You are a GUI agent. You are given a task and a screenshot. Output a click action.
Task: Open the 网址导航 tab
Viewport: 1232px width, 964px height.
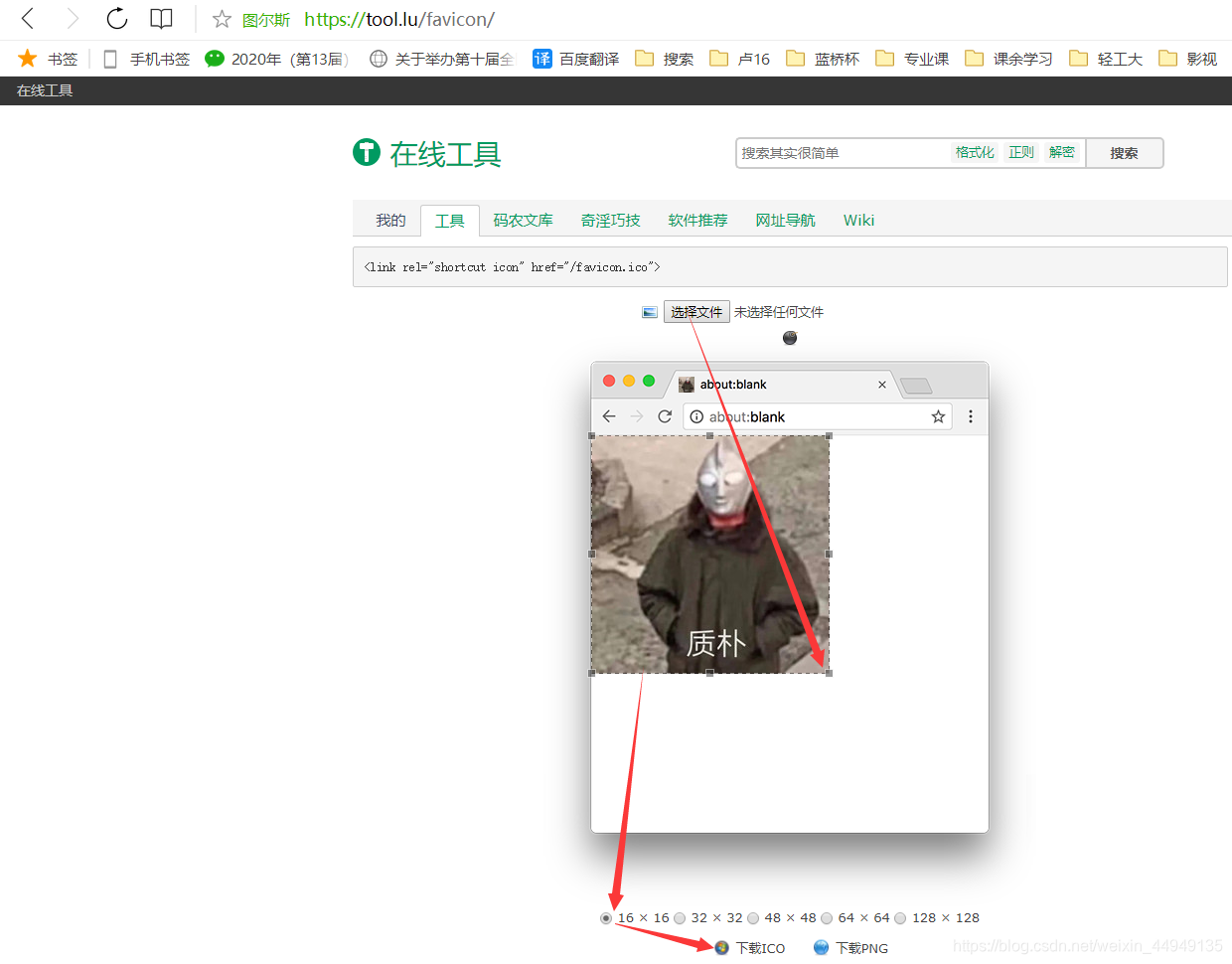click(x=786, y=220)
